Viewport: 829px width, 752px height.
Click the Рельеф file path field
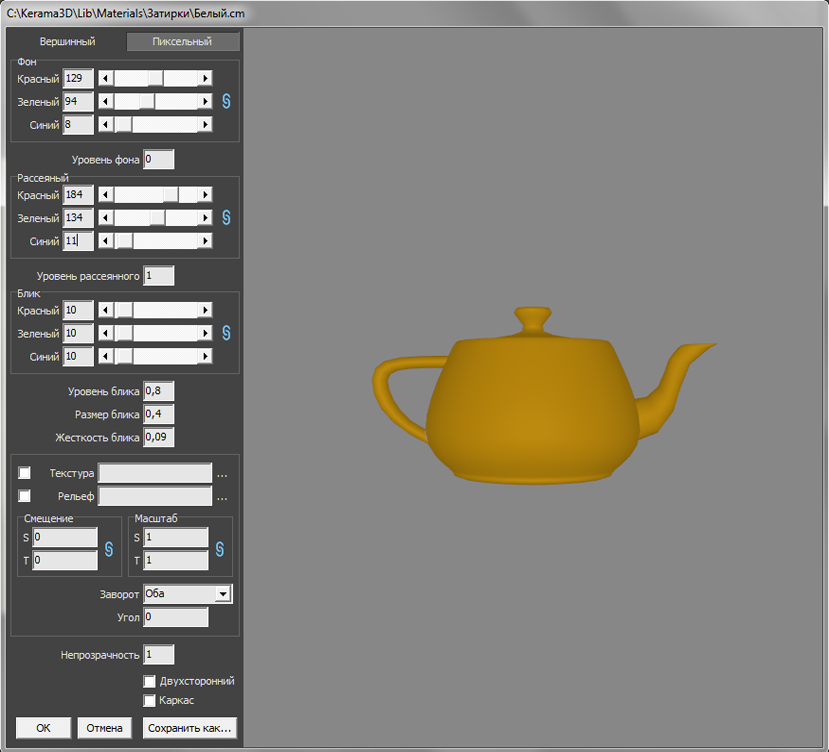pos(155,496)
